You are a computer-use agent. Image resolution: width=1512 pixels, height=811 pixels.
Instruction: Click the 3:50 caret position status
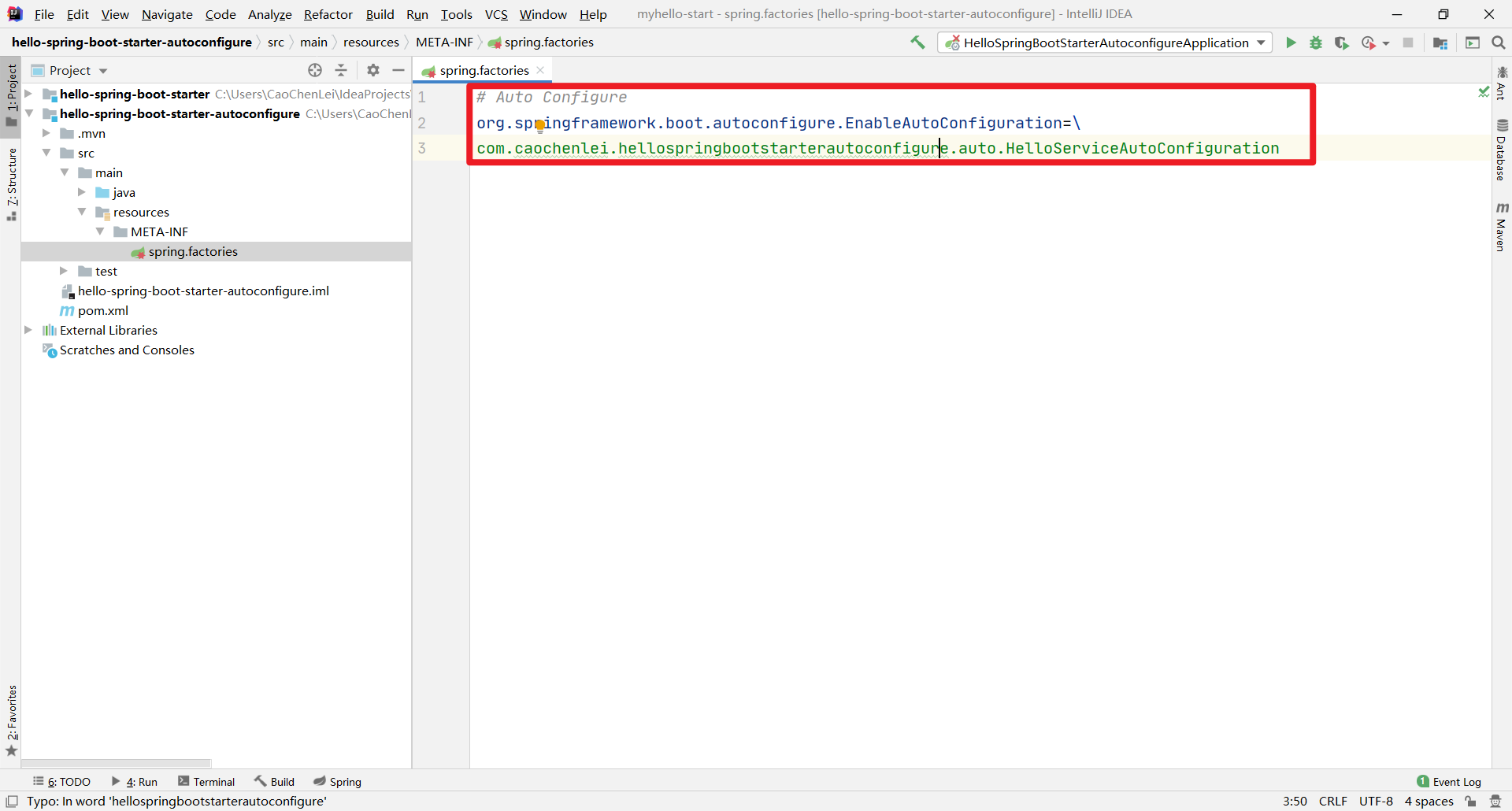[x=1295, y=801]
